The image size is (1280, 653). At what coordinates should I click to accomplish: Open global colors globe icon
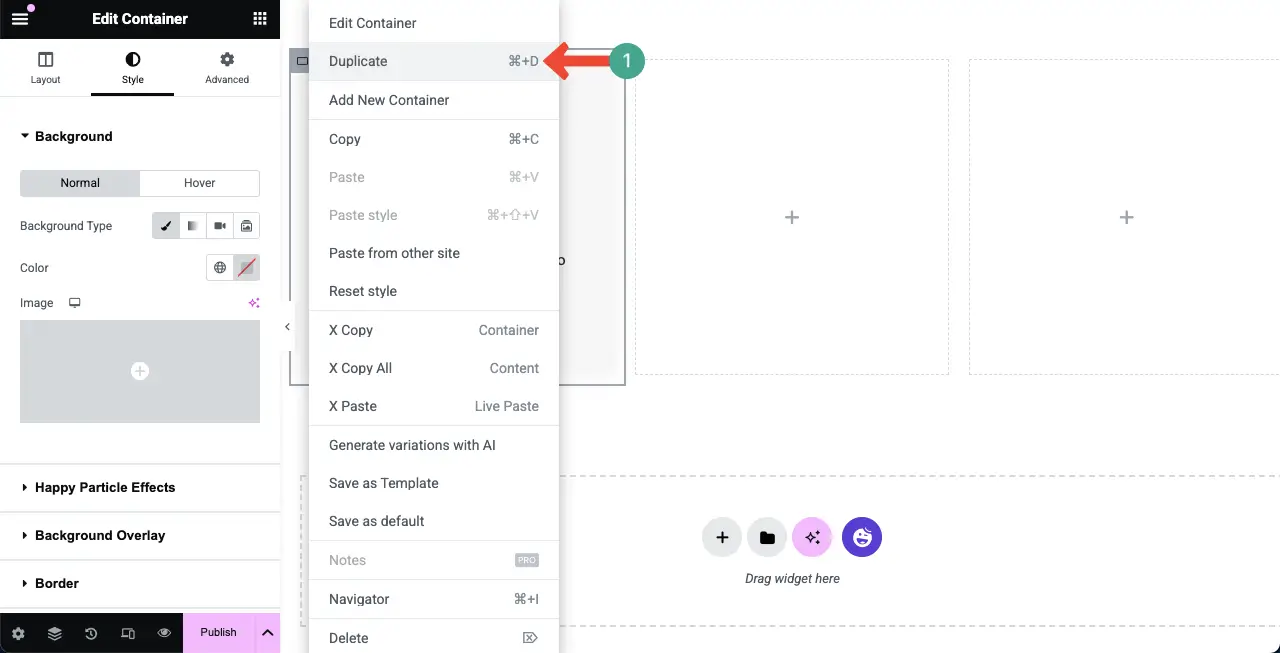click(220, 268)
